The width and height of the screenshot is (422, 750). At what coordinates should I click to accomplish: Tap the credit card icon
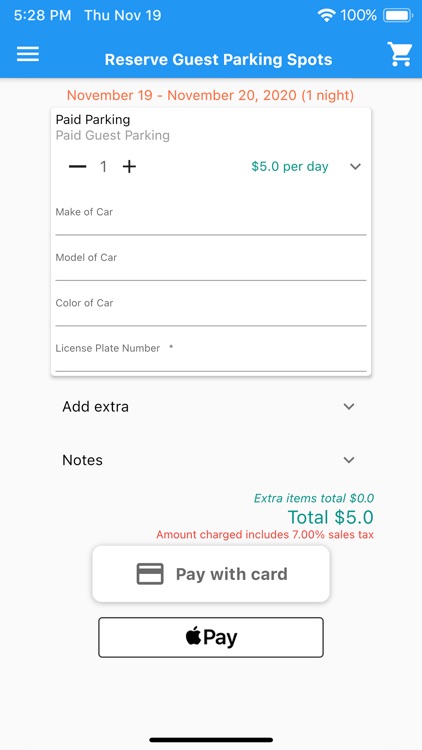tap(150, 574)
